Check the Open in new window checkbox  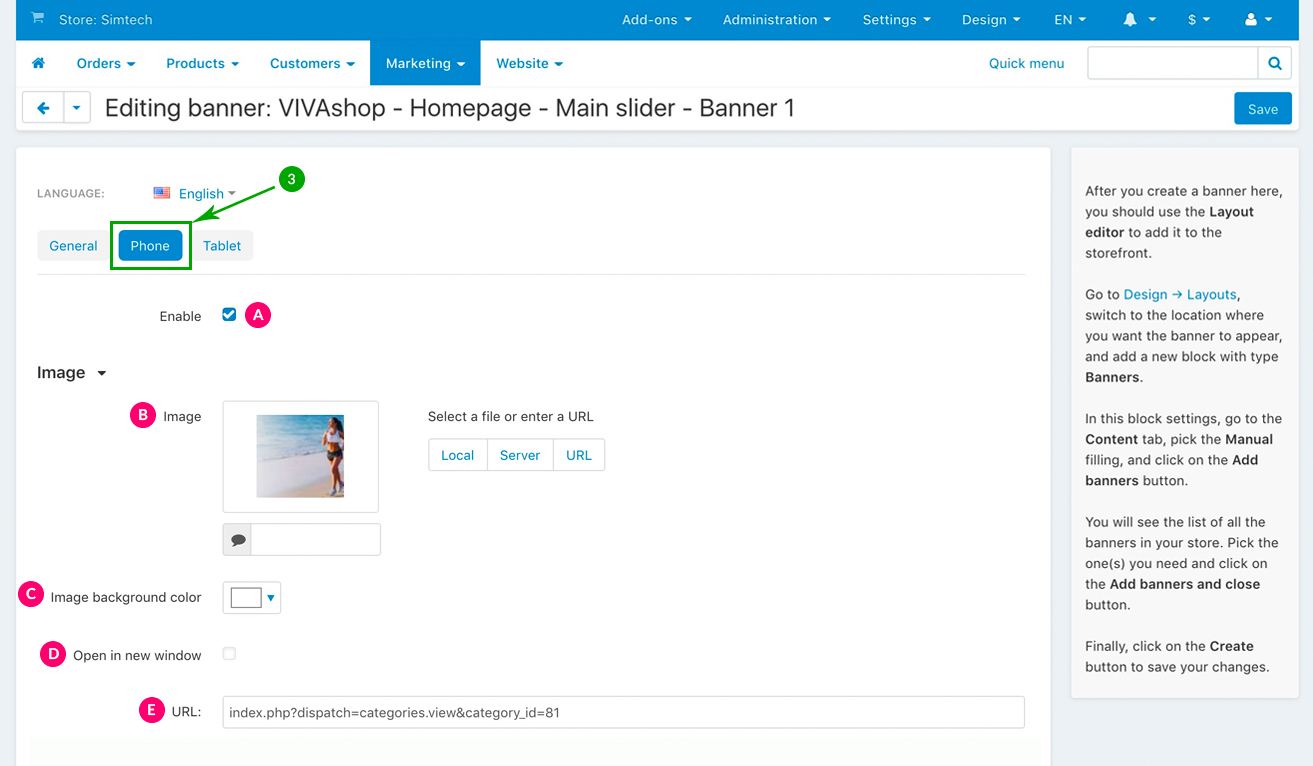click(x=229, y=654)
